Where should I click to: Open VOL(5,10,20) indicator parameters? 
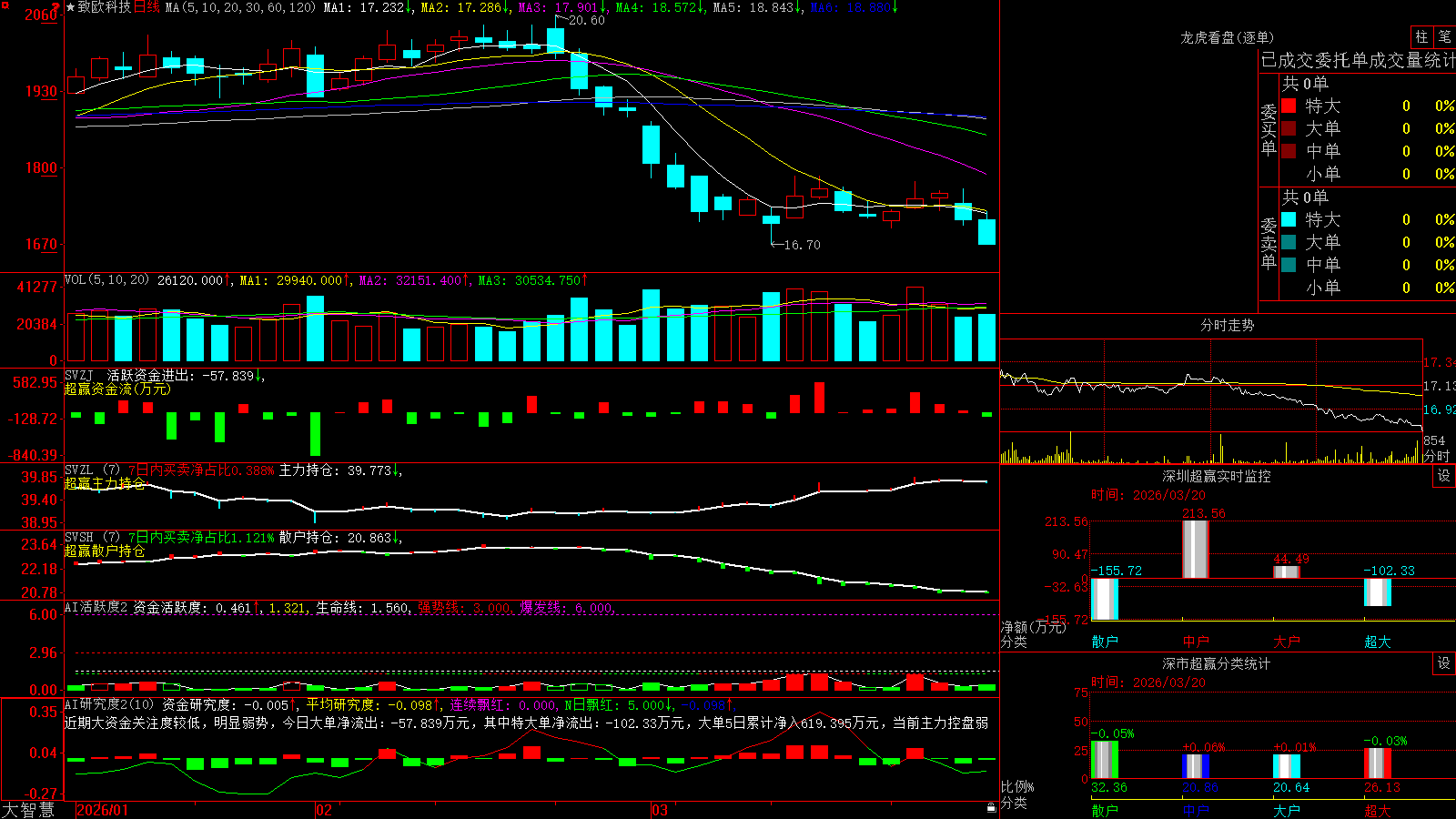106,279
